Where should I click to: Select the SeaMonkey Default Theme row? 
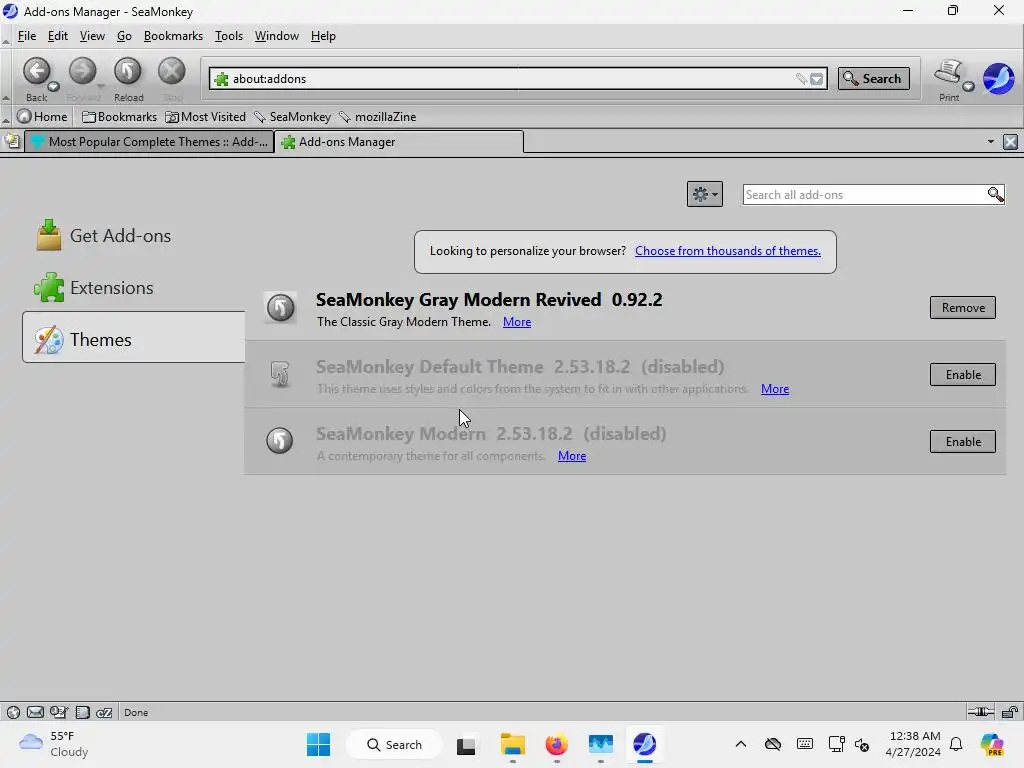[x=625, y=375]
